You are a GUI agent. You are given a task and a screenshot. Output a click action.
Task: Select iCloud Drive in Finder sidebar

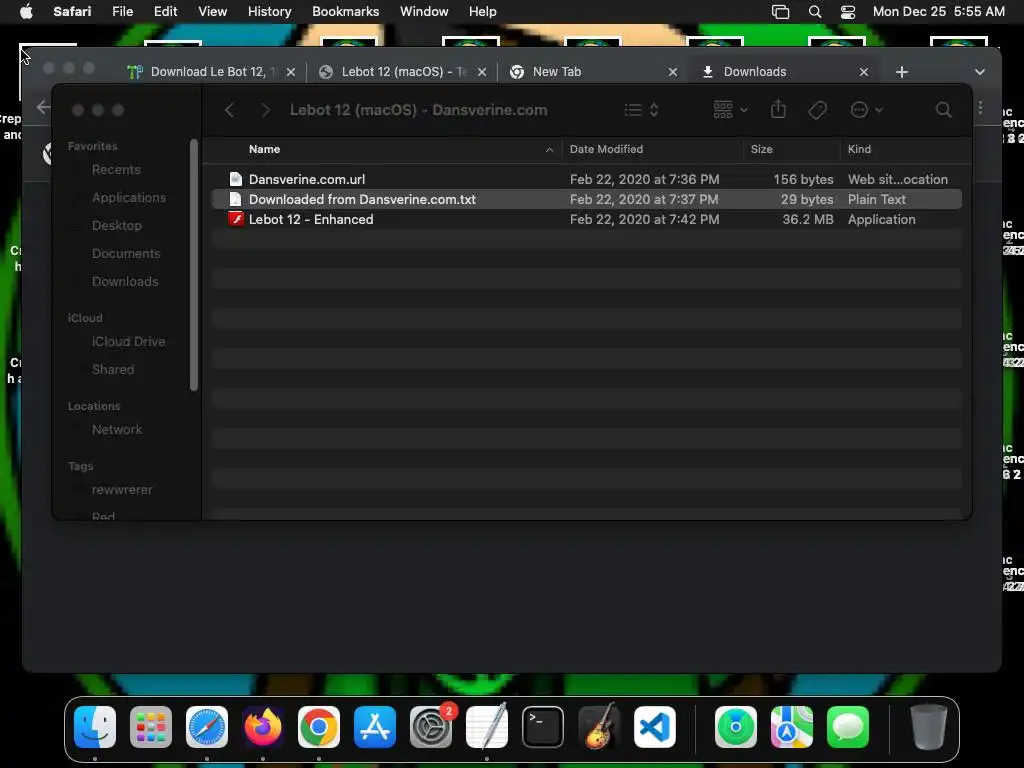coord(128,342)
